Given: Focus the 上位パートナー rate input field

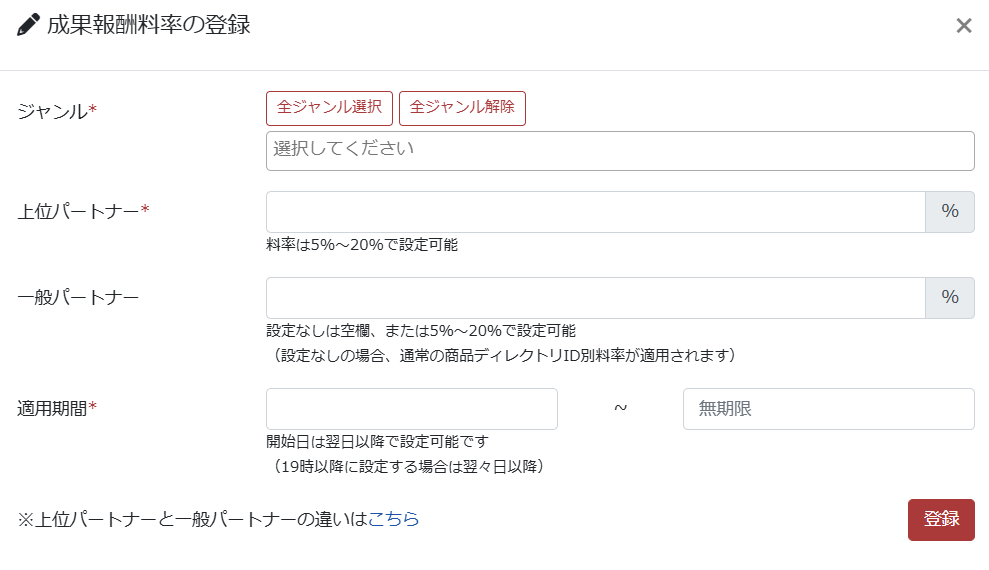Looking at the screenshot, I should (595, 212).
